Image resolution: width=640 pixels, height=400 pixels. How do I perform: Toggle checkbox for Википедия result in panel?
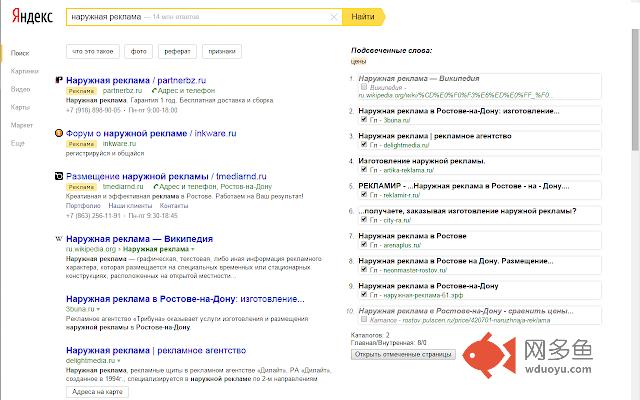click(364, 87)
